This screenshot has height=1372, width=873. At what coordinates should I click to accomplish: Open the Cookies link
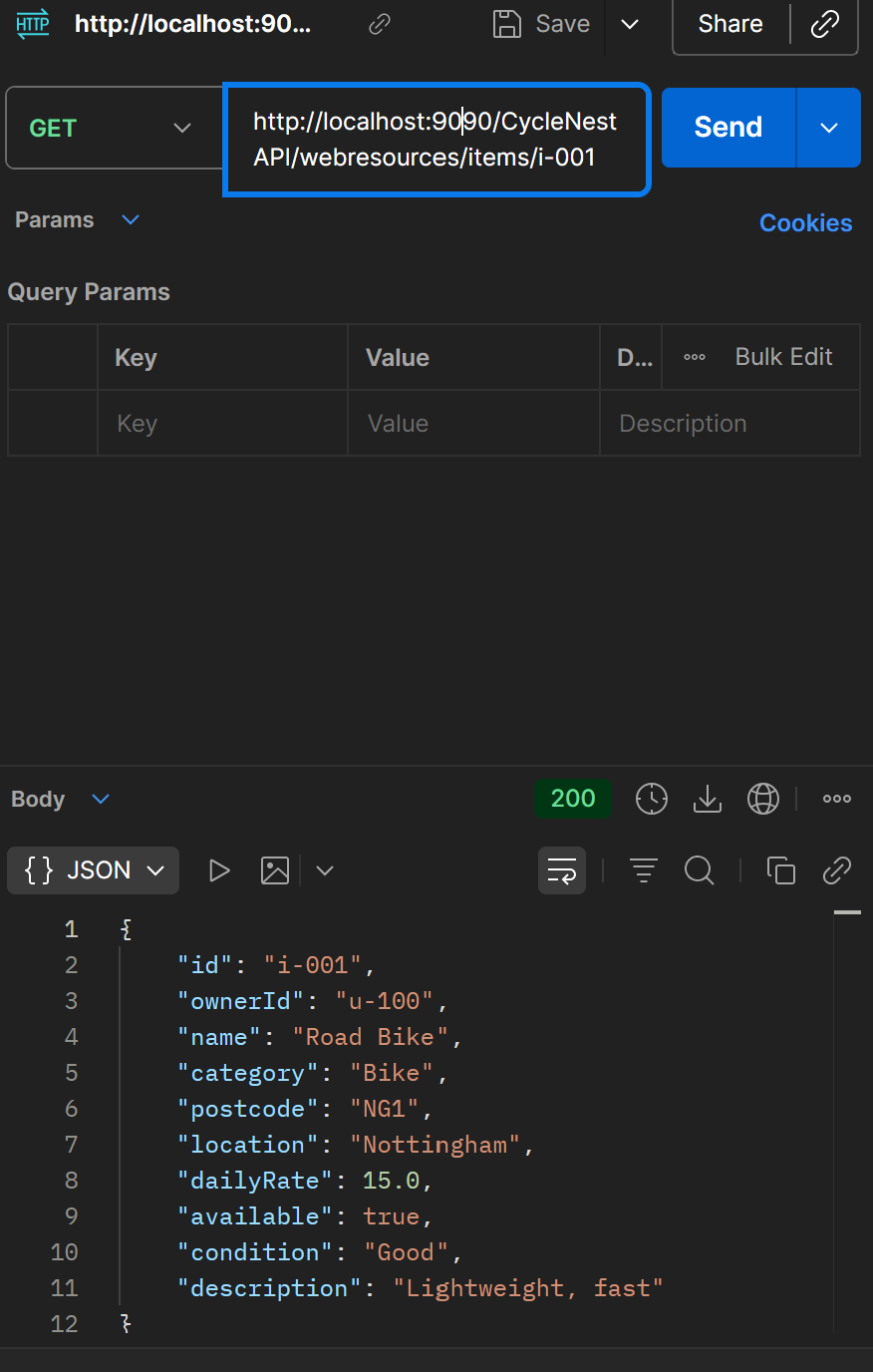click(805, 223)
